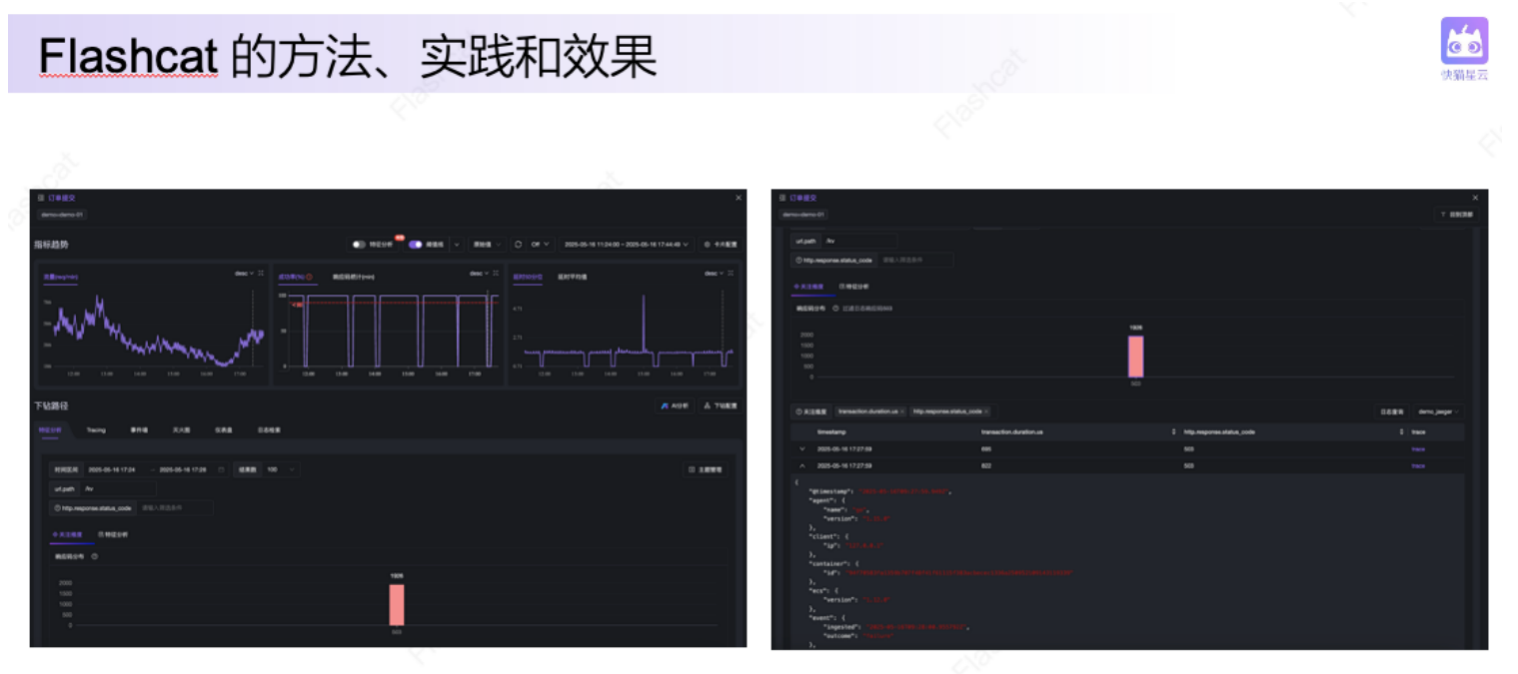Click the 时间区间 start time field
1518x674 pixels.
113,469
